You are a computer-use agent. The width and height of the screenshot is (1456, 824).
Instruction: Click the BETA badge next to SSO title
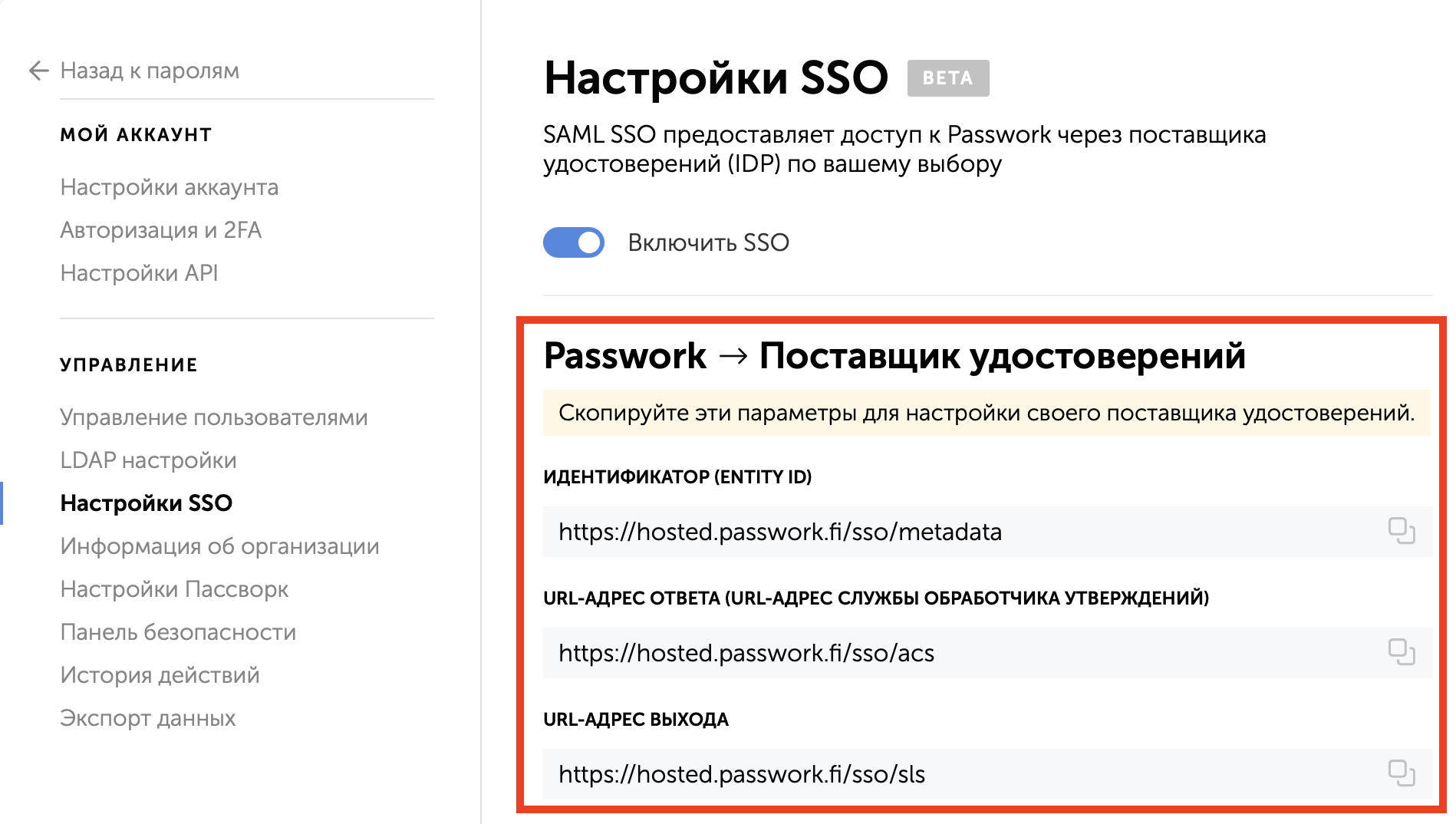(948, 77)
